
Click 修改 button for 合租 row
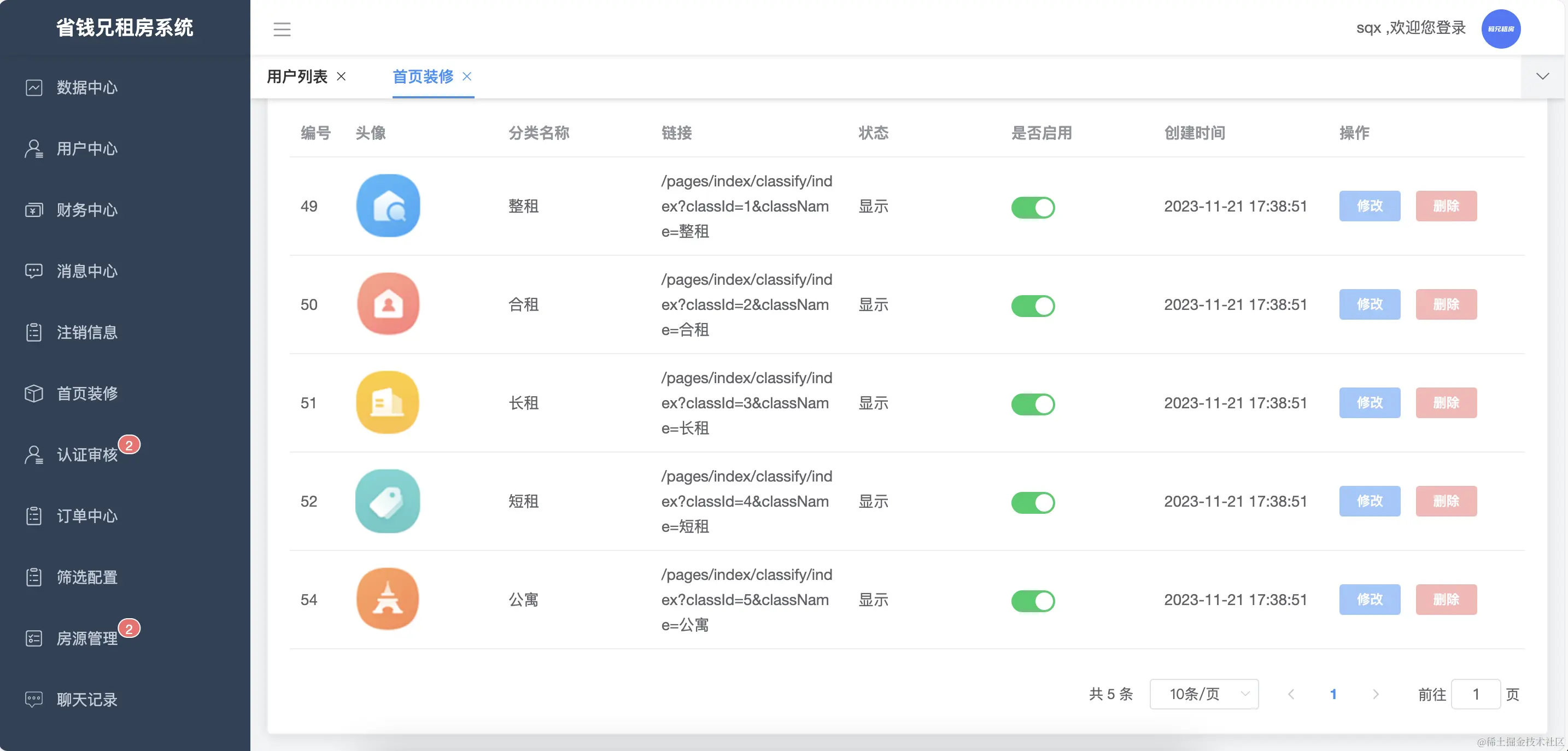(x=1369, y=304)
